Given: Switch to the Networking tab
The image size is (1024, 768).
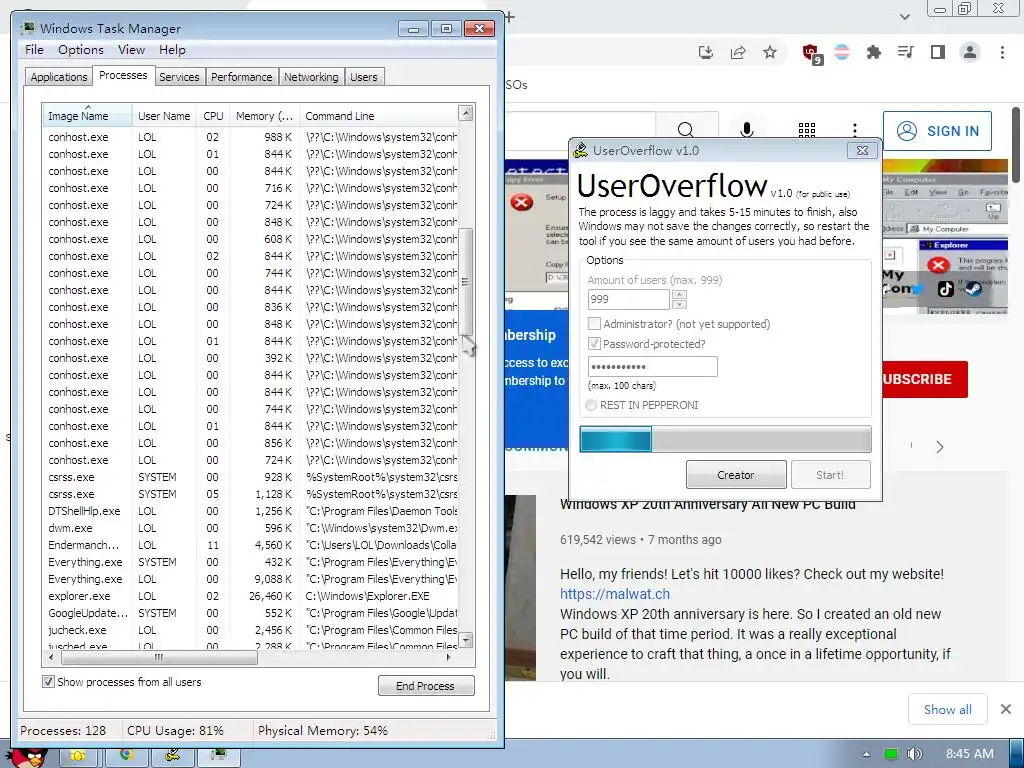Looking at the screenshot, I should pos(312,76).
